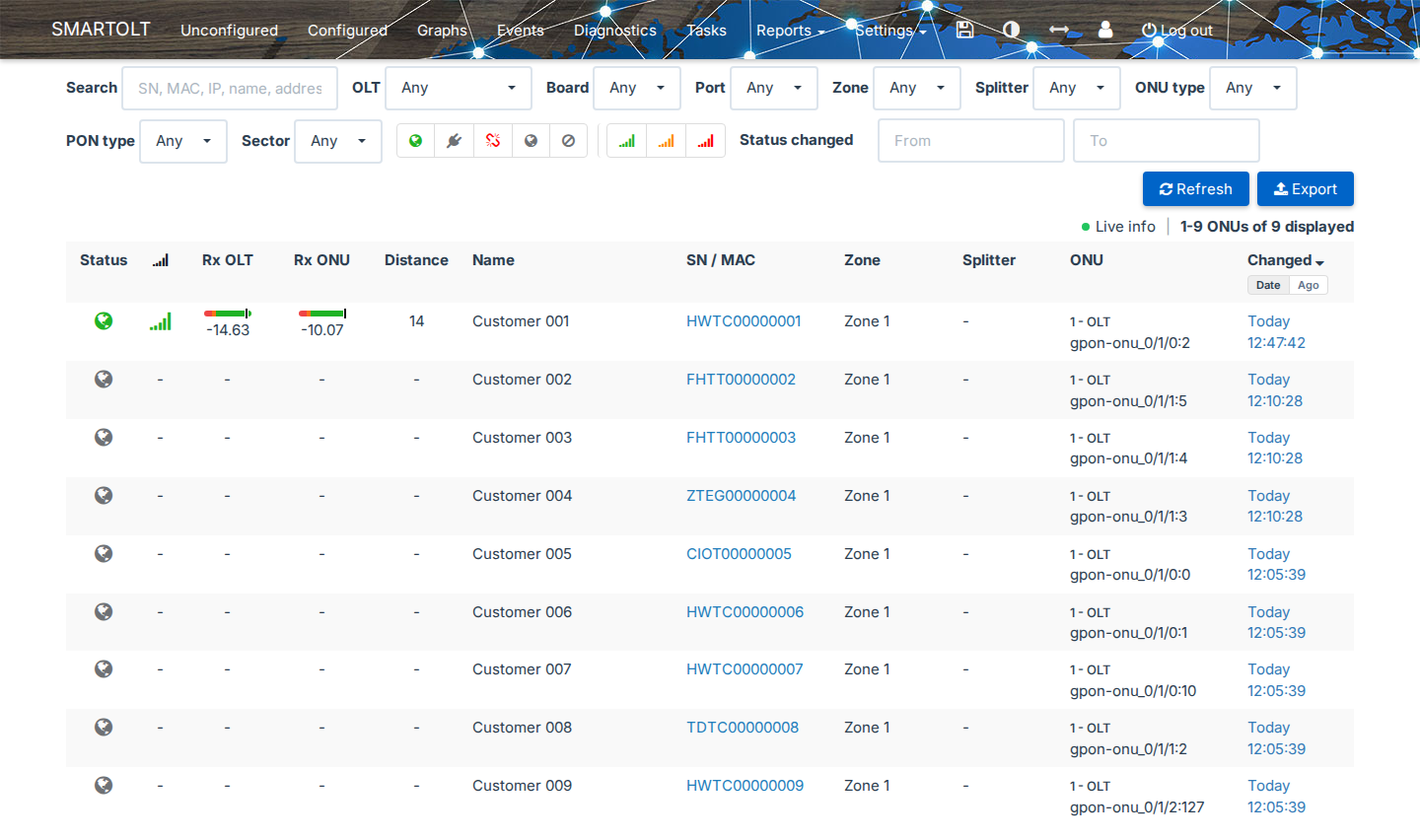Screen dimensions: 1420x840
Task: Open the Diagnostics menu item
Action: [615, 30]
